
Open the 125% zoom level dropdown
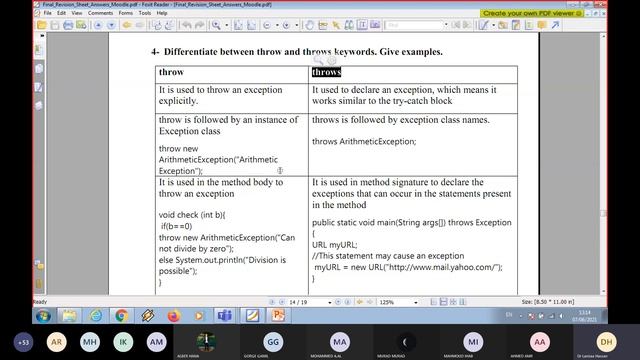[x=416, y=302]
